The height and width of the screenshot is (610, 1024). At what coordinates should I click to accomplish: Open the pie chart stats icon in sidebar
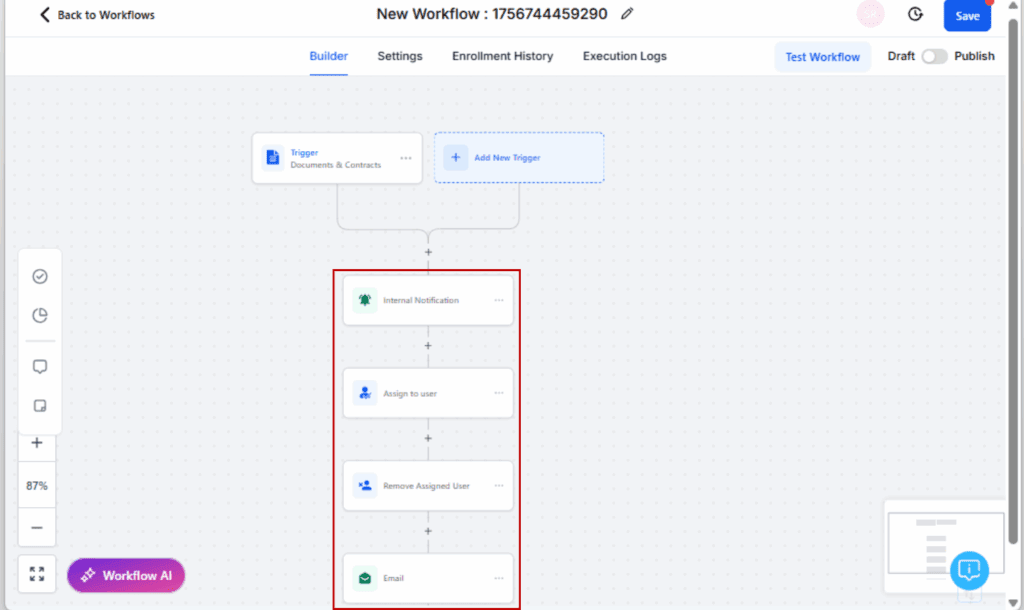[x=40, y=315]
